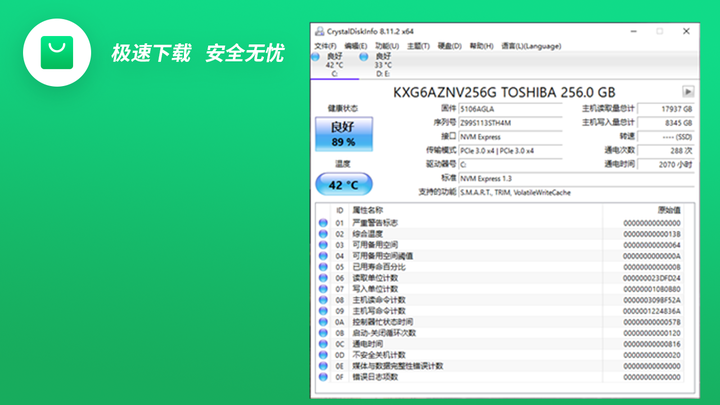The height and width of the screenshot is (405, 720).
Task: Click the status circle for attribute 0D
Action: tap(323, 355)
